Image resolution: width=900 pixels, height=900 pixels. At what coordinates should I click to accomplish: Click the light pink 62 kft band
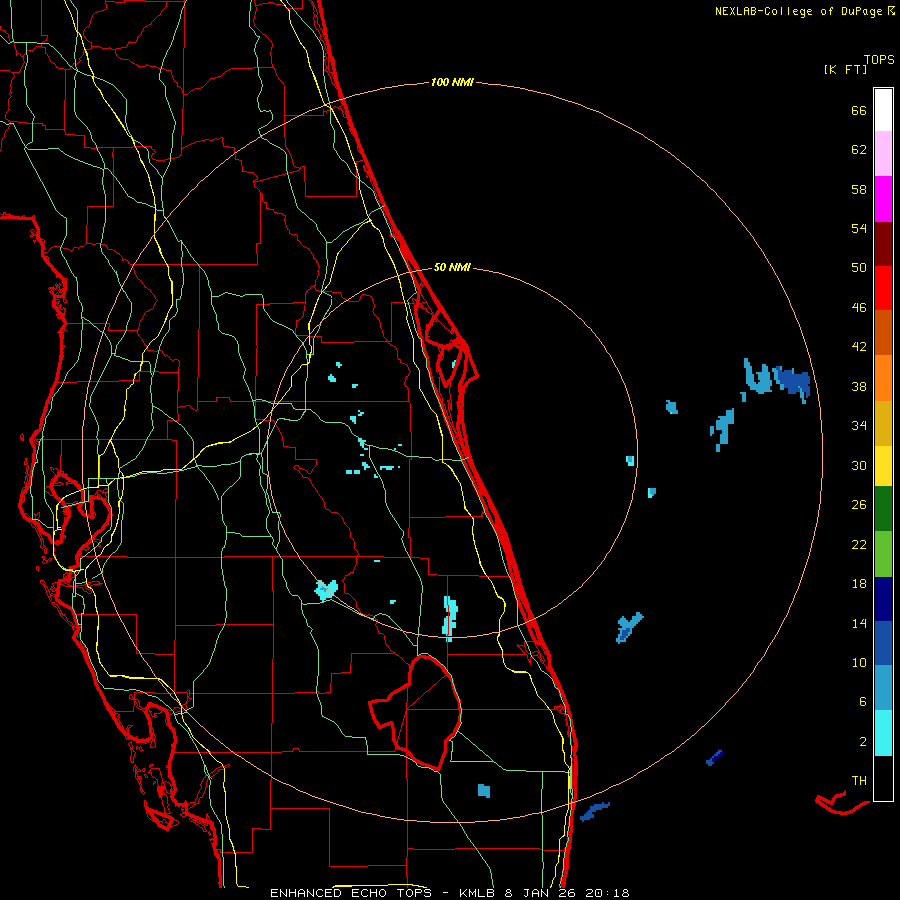pyautogui.click(x=883, y=153)
